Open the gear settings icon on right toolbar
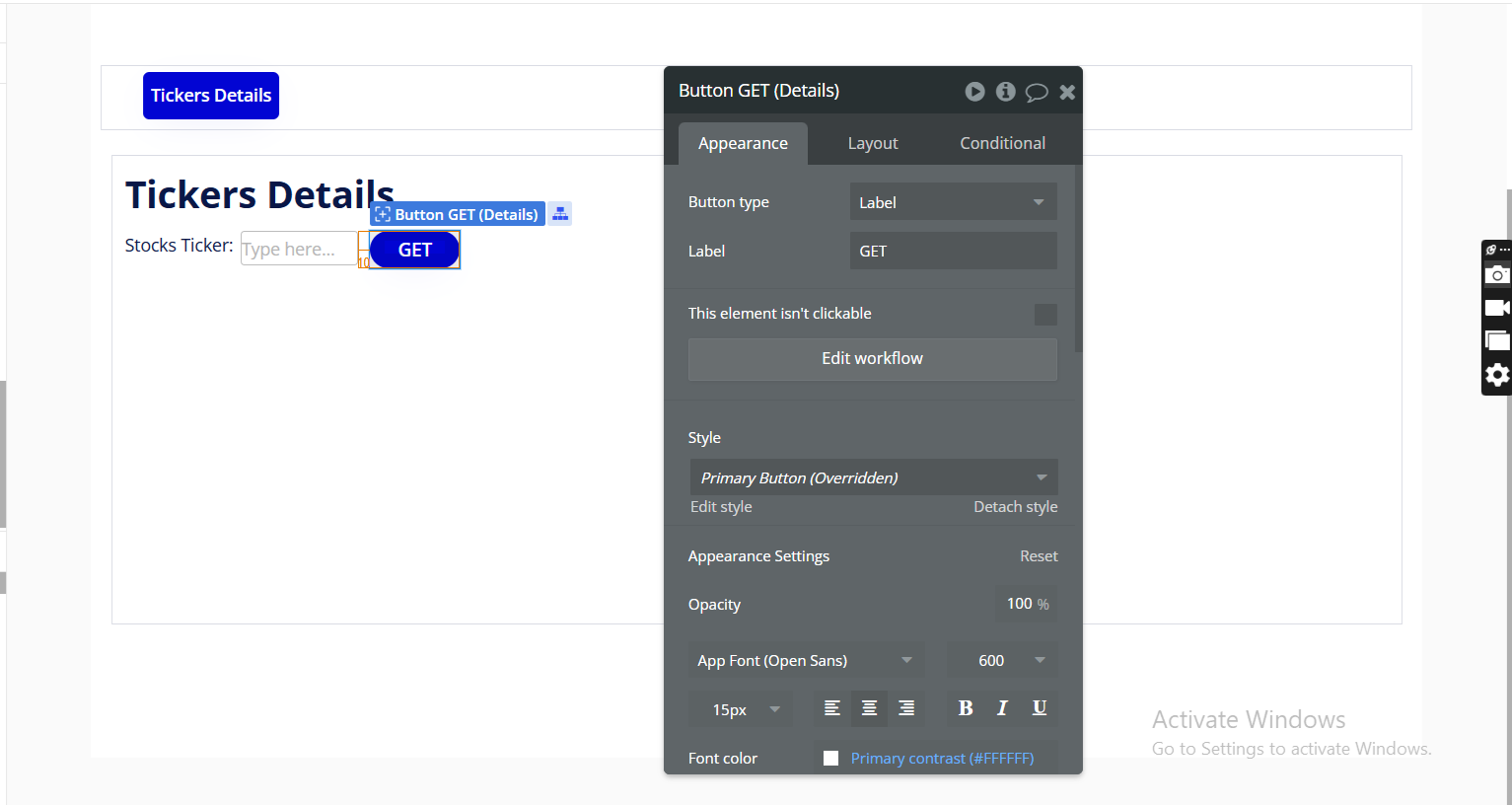Viewport: 1512px width, 805px height. coord(1497,375)
